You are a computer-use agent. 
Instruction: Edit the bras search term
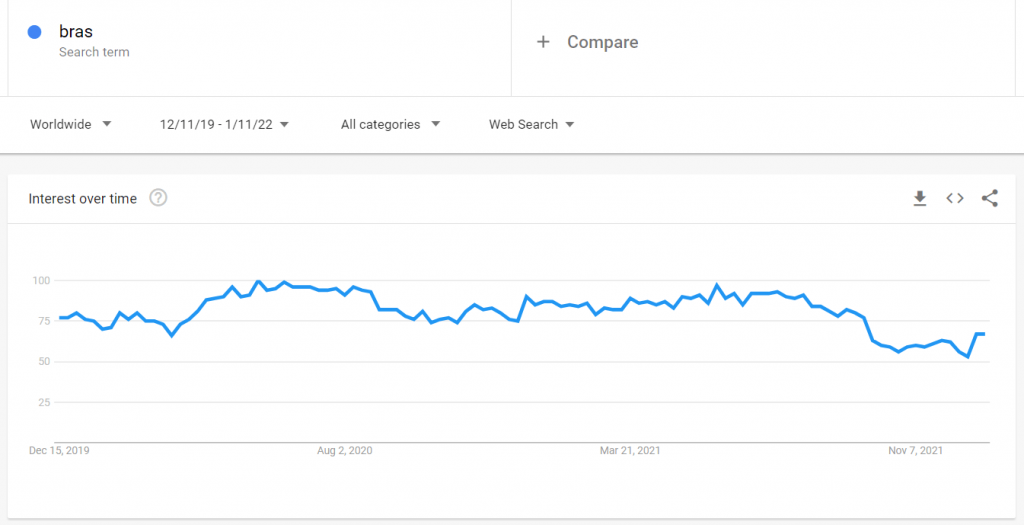[x=76, y=31]
